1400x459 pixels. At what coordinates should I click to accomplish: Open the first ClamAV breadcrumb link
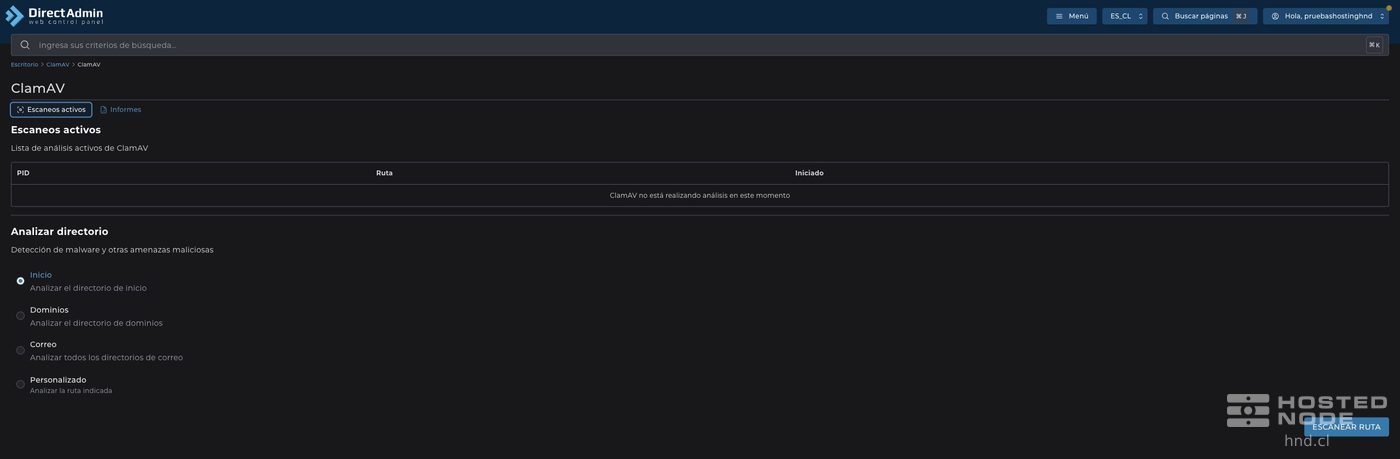click(58, 64)
